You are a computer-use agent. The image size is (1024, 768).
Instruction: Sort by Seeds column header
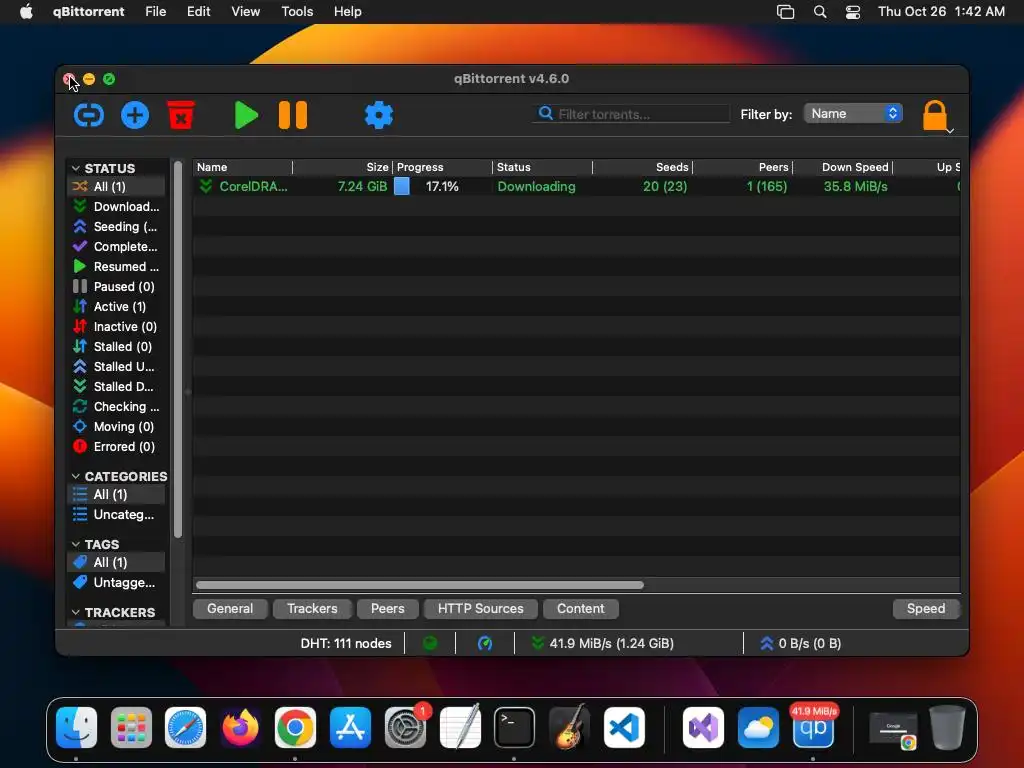pyautogui.click(x=643, y=167)
